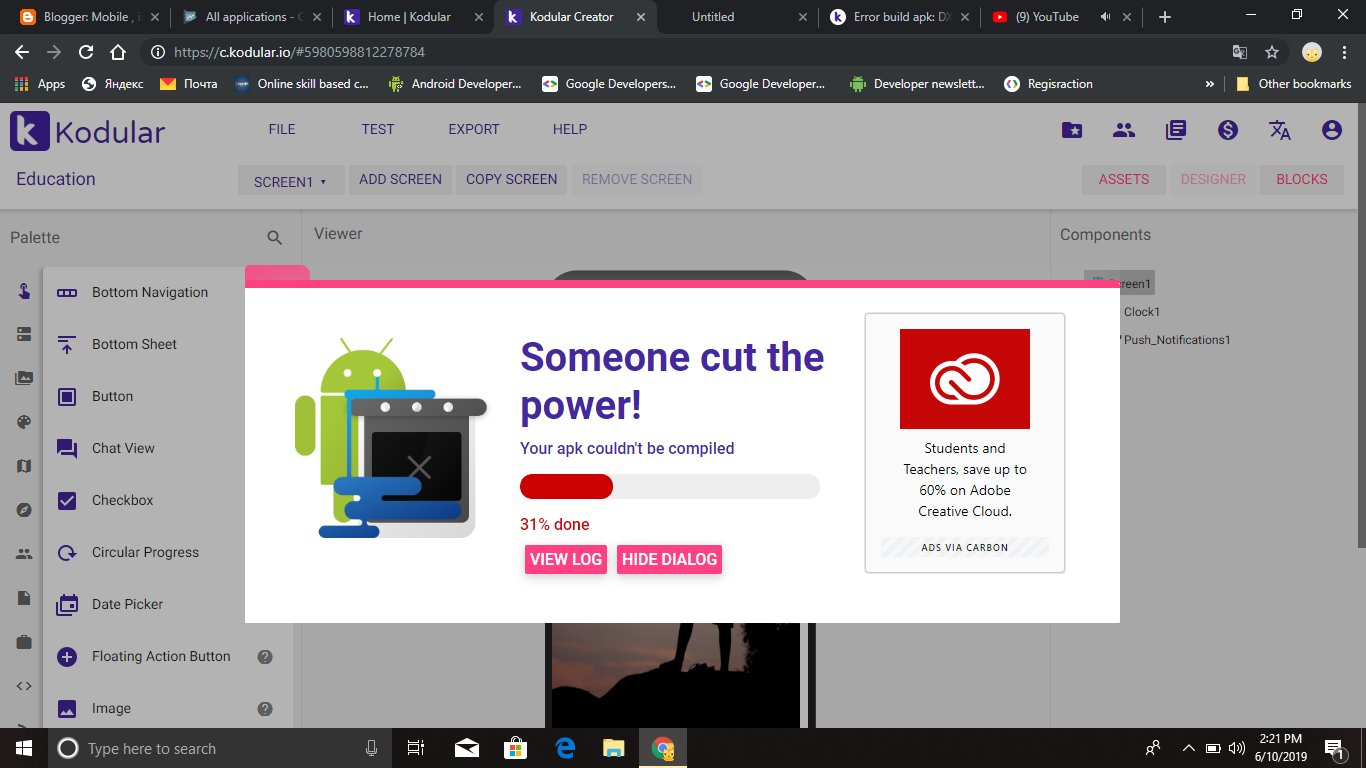Image resolution: width=1366 pixels, height=768 pixels.
Task: Click the red build progress bar
Action: pyautogui.click(x=566, y=487)
